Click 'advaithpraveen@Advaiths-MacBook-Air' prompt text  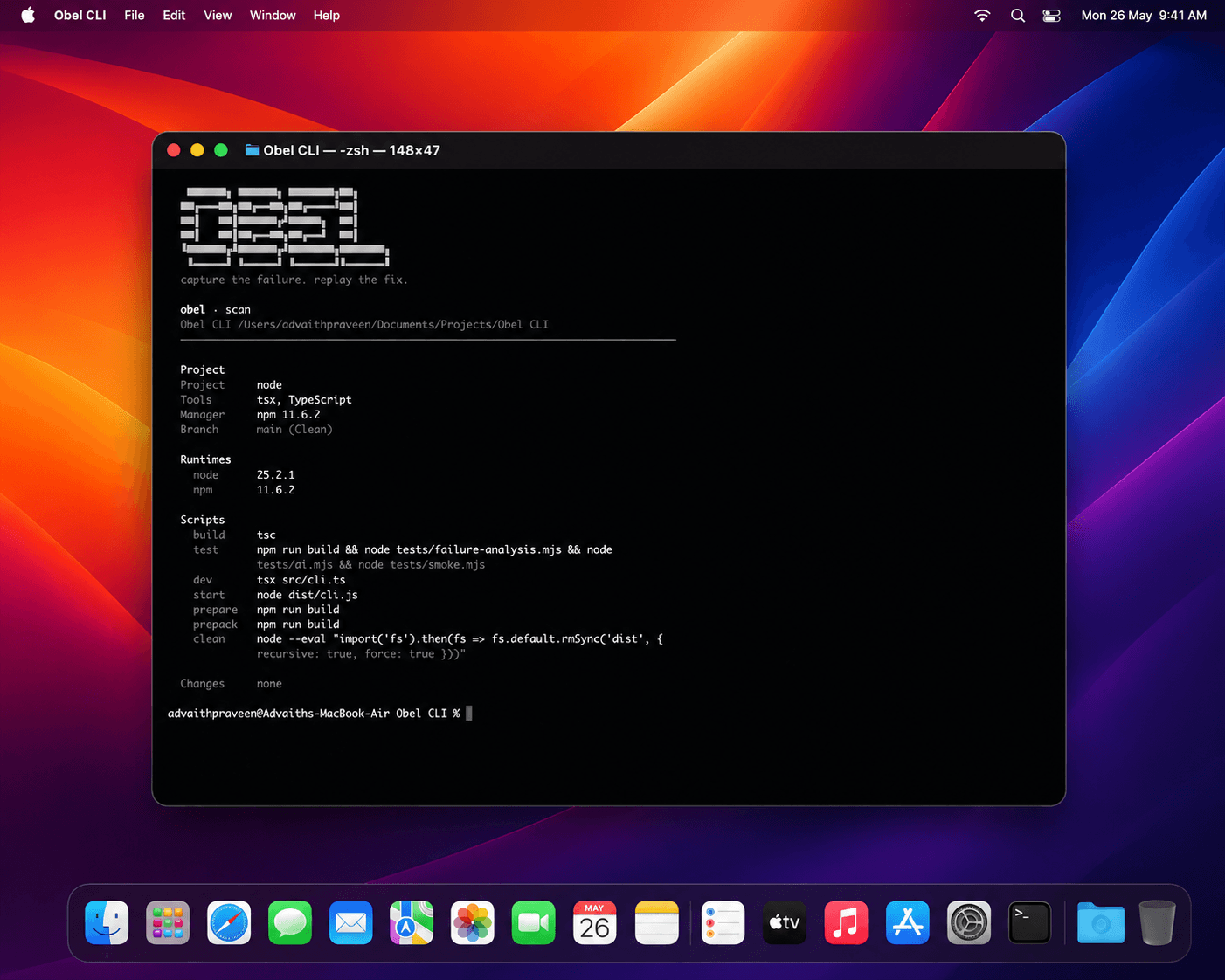(278, 714)
